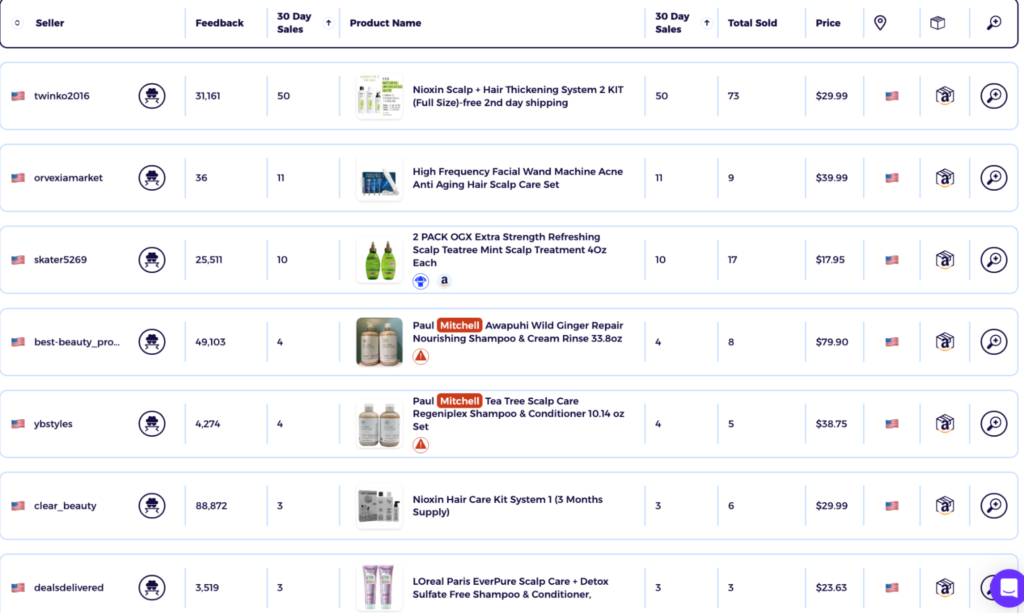Image resolution: width=1024 pixels, height=613 pixels.
Task: Click magnifier icon in table header
Action: [994, 23]
